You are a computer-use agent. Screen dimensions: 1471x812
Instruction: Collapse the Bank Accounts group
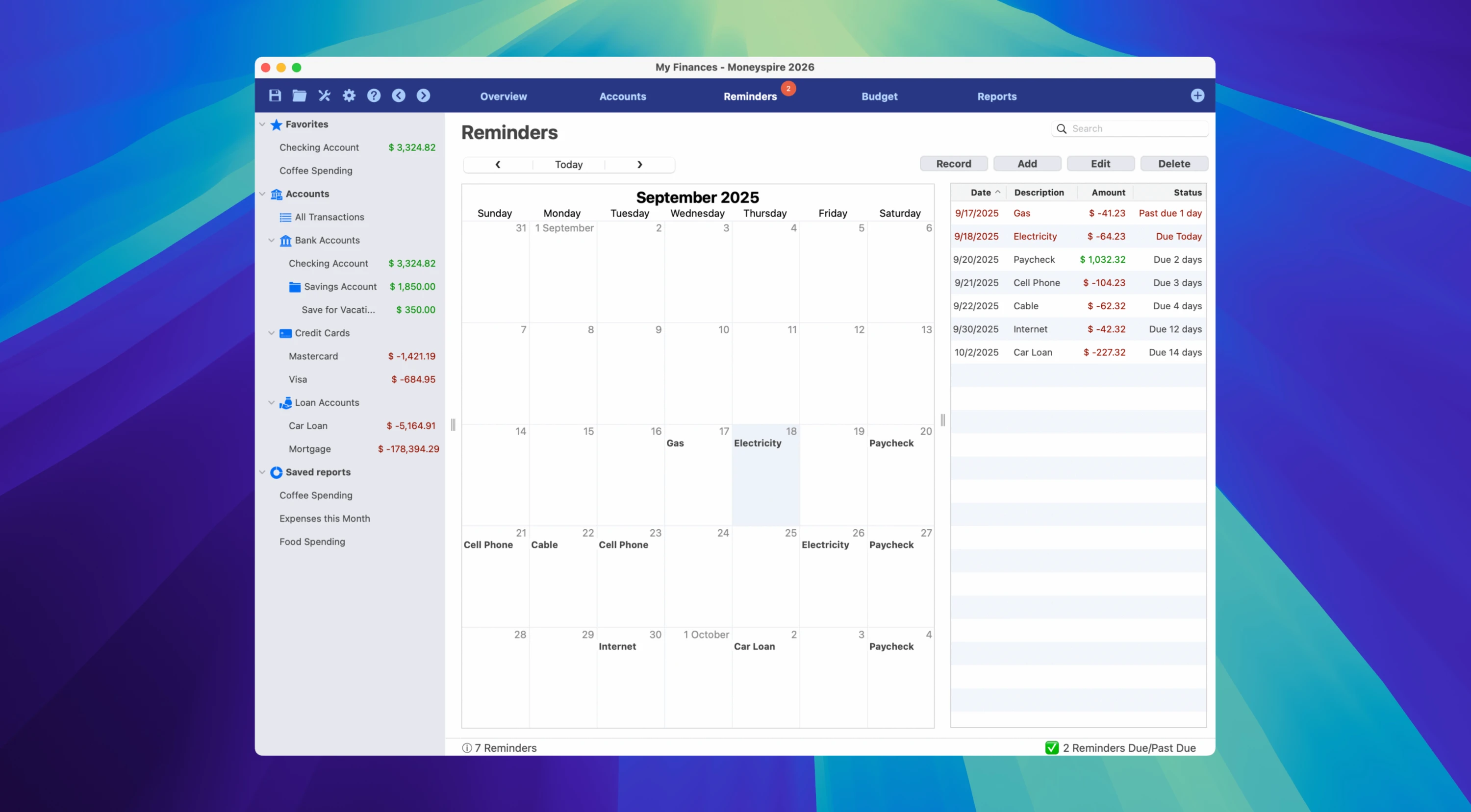(271, 240)
